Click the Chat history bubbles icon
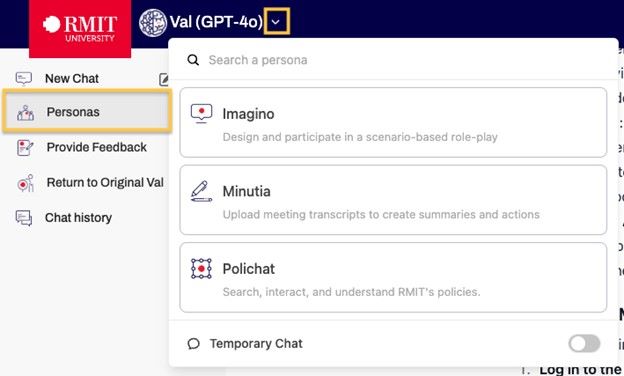The width and height of the screenshot is (624, 376). click(x=24, y=218)
